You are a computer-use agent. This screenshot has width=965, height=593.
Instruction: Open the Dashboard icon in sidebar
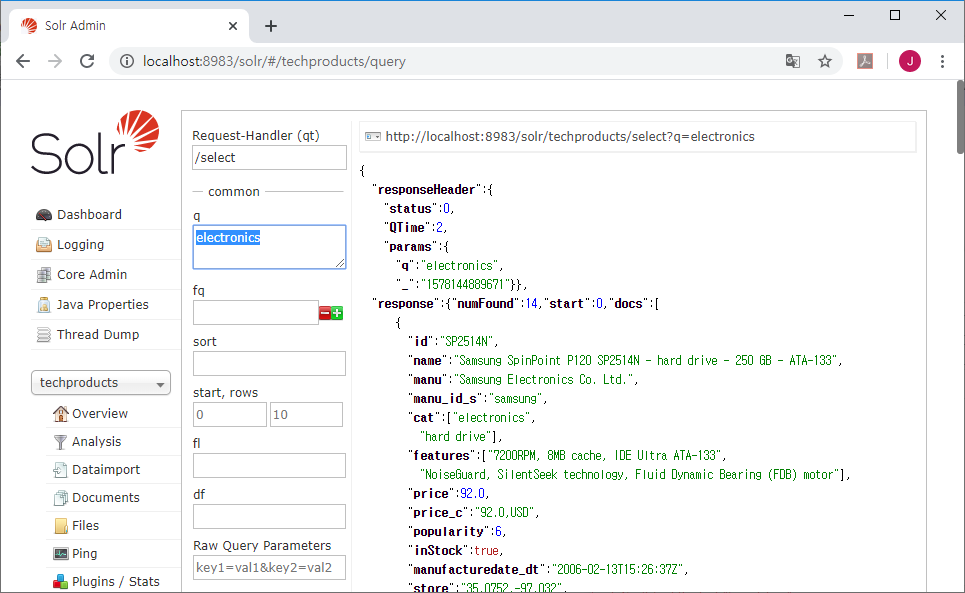44,215
